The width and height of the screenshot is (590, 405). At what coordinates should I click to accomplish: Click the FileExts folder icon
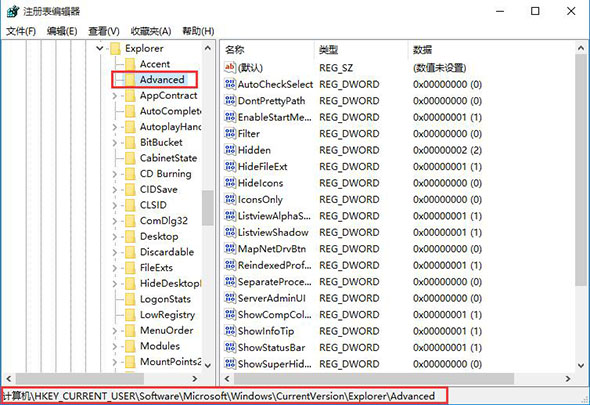130,268
